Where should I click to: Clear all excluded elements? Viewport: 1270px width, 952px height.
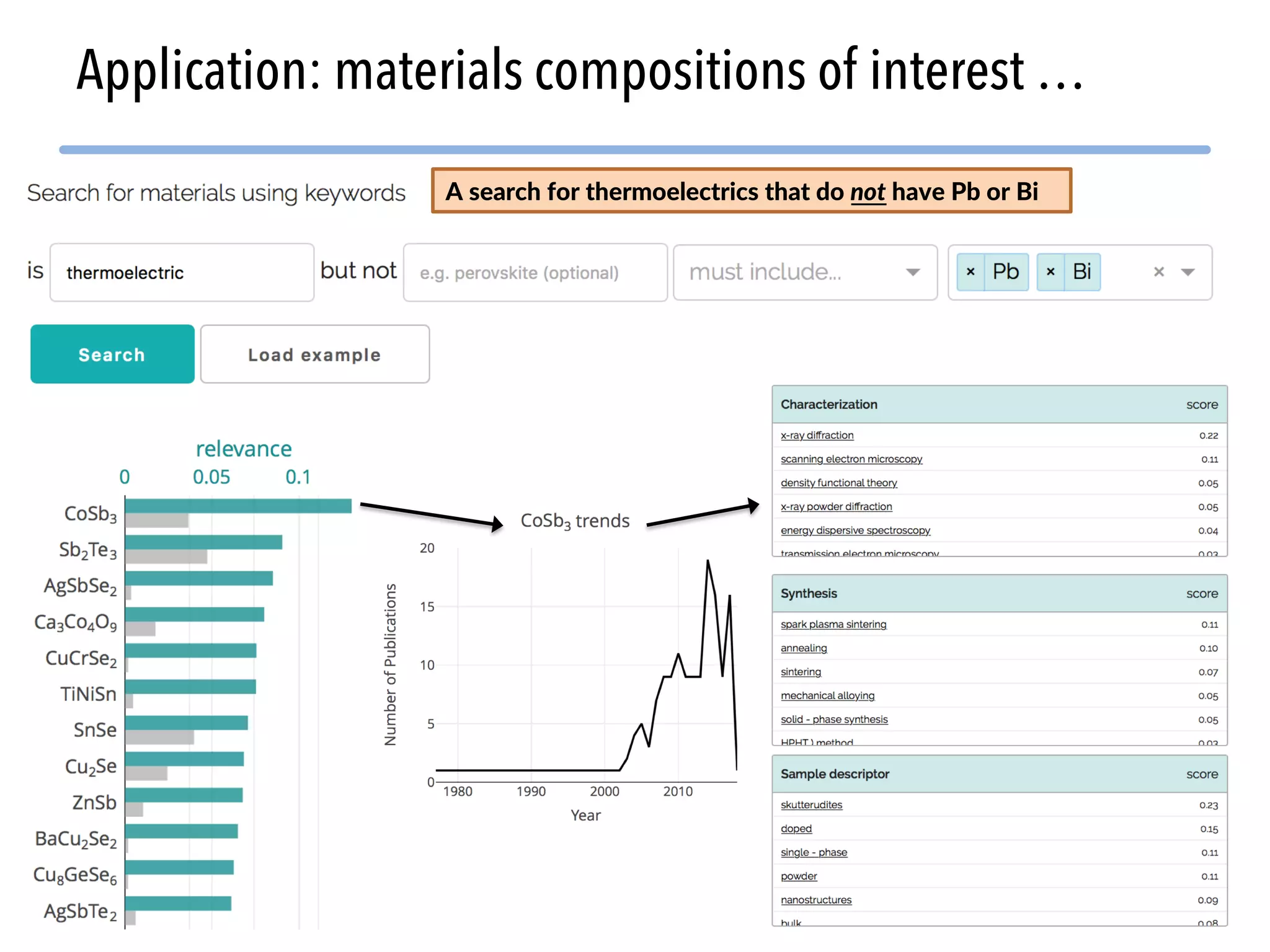point(1158,272)
